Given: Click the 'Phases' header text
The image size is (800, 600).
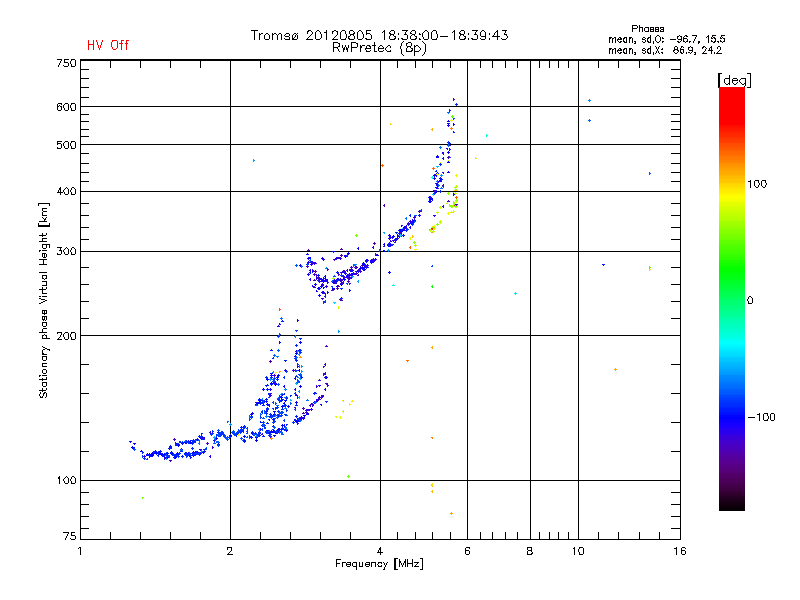Looking at the screenshot, I should pos(647,29).
